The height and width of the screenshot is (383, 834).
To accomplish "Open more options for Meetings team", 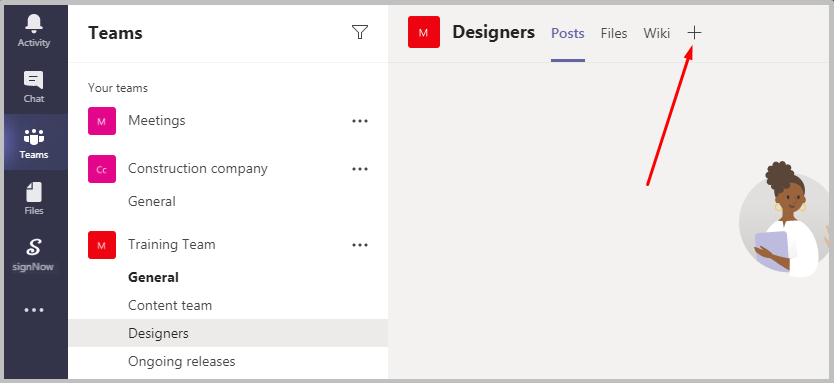I will point(360,121).
